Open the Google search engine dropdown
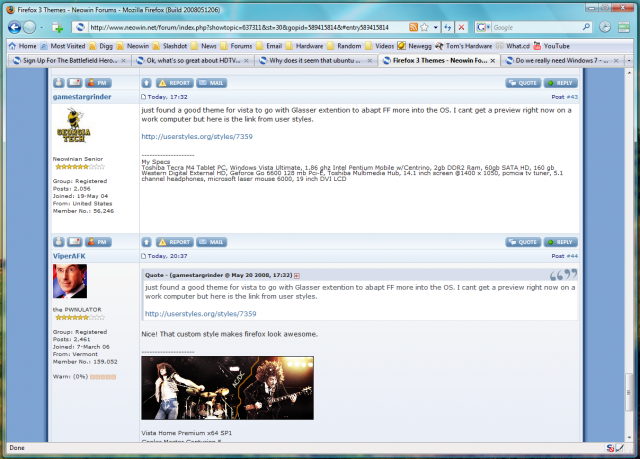 pos(483,27)
